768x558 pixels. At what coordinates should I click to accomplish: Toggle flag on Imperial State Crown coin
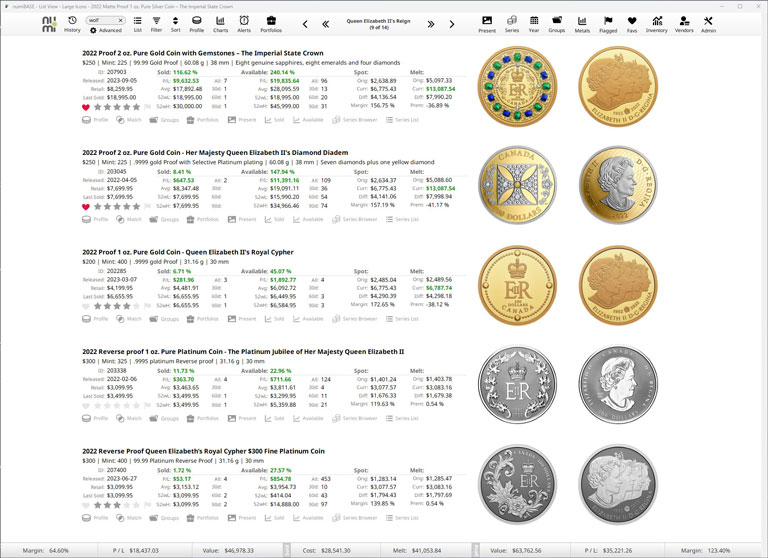(x=147, y=107)
